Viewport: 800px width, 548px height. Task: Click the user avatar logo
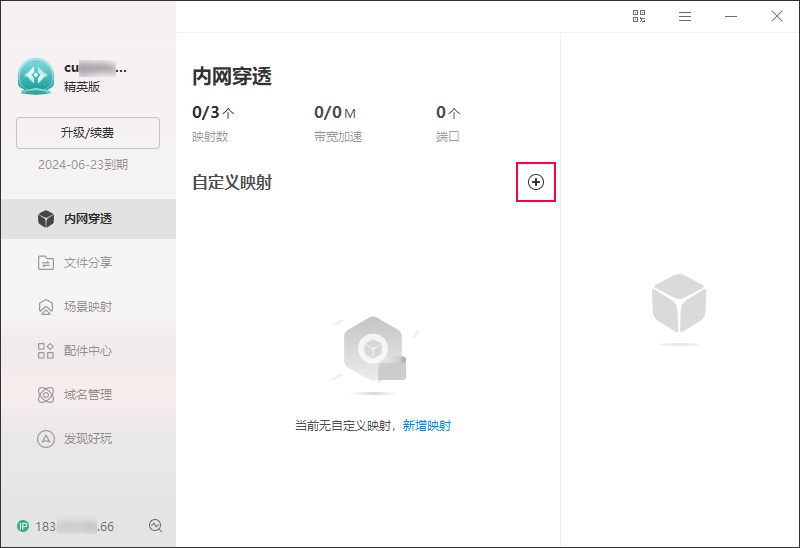tap(36, 77)
